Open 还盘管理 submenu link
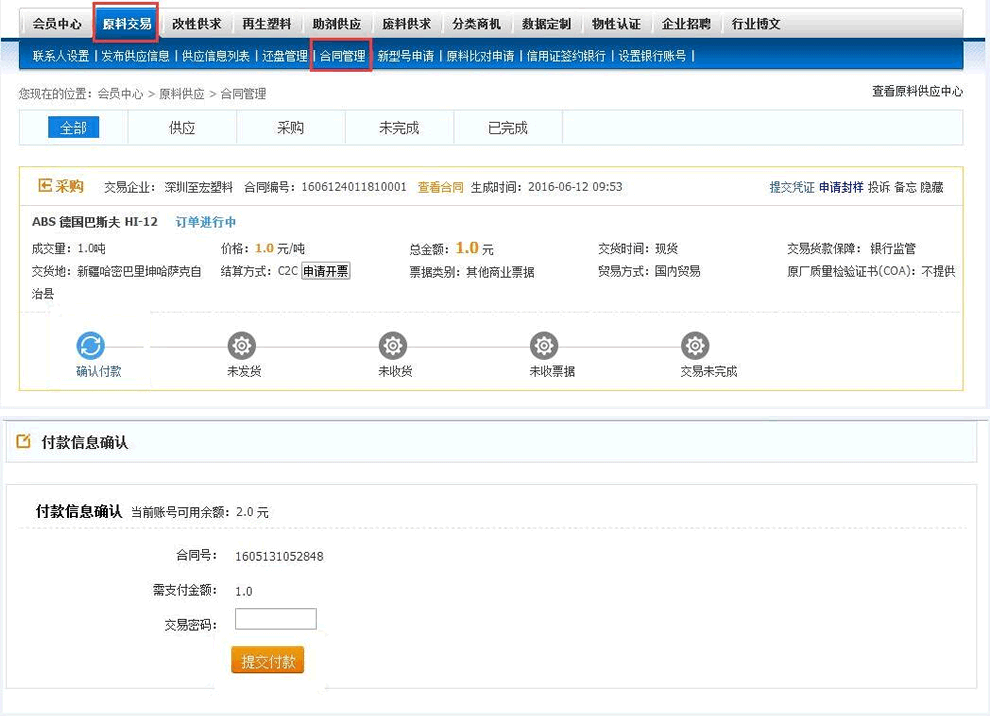This screenshot has width=990, height=716. (x=285, y=56)
